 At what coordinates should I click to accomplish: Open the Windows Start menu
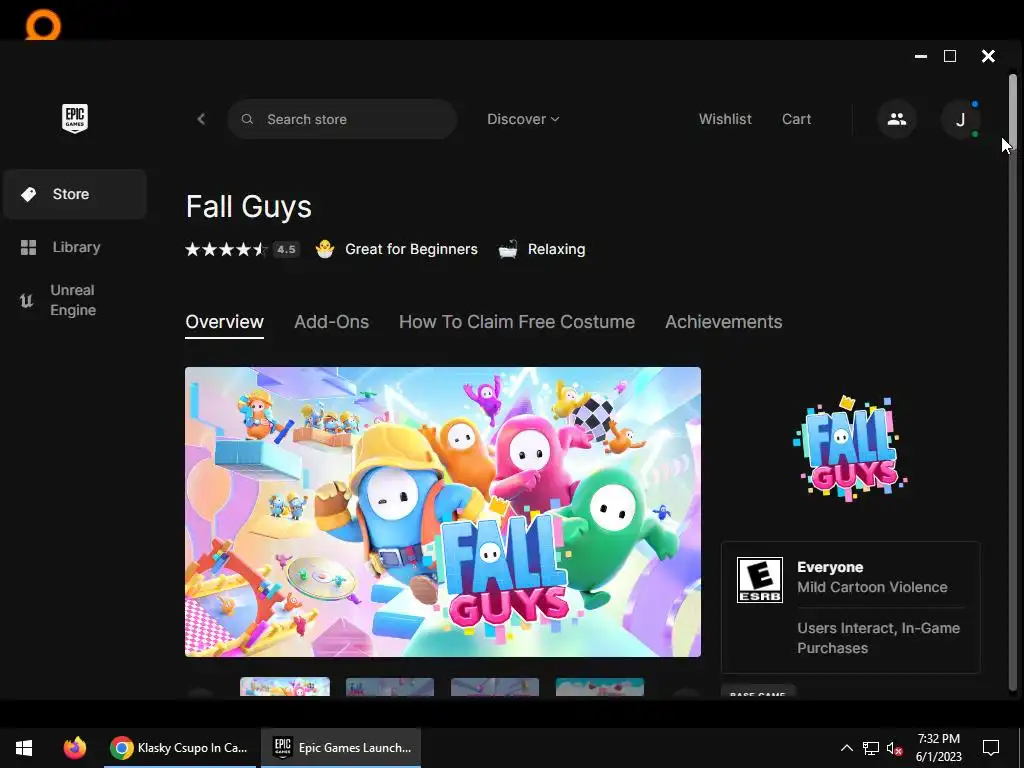[x=24, y=748]
